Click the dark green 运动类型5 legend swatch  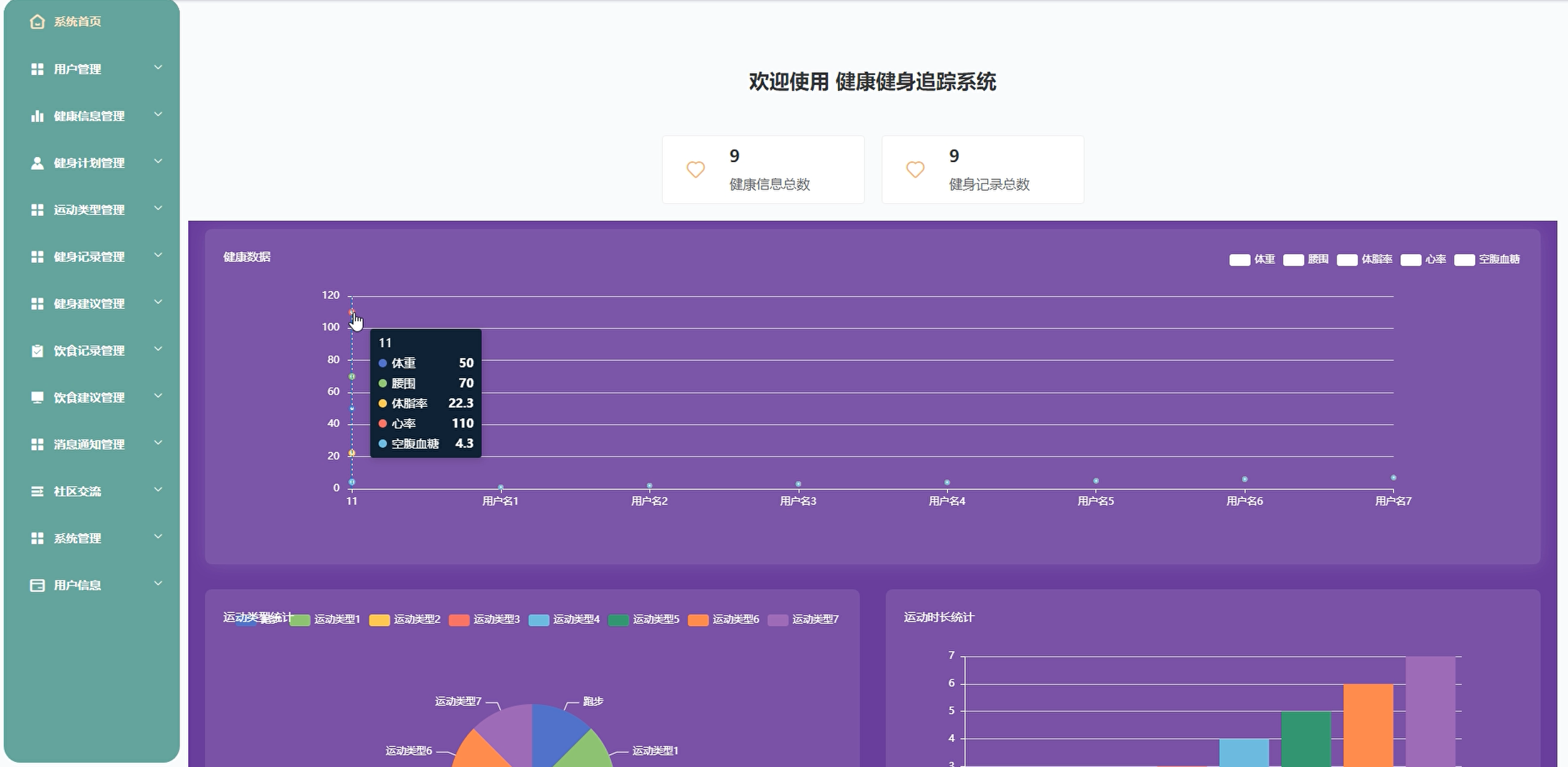pyautogui.click(x=618, y=620)
